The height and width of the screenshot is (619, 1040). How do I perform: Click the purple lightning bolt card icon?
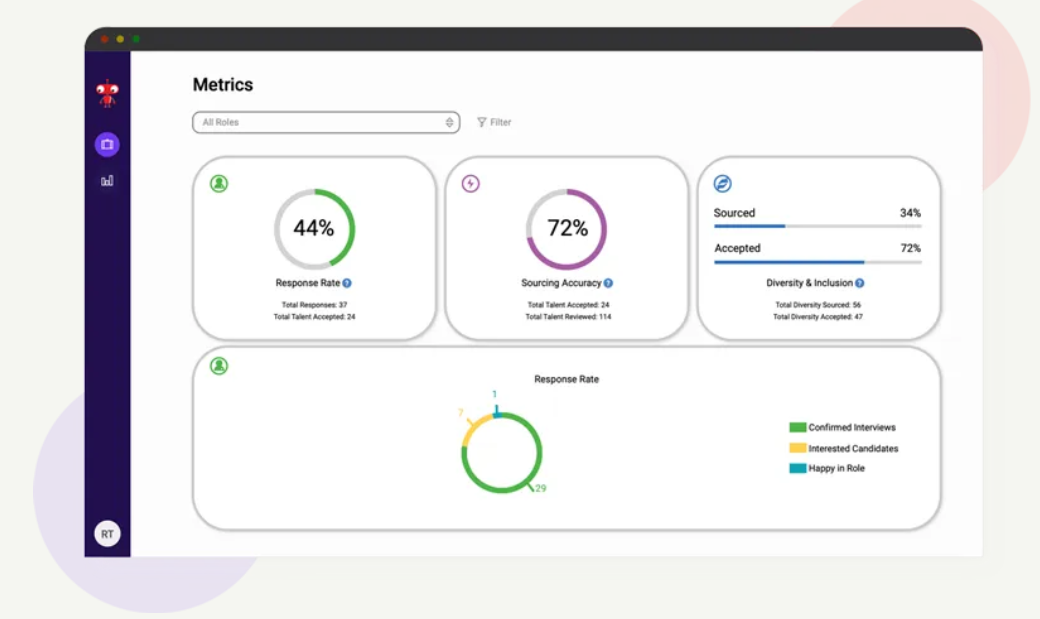point(470,184)
